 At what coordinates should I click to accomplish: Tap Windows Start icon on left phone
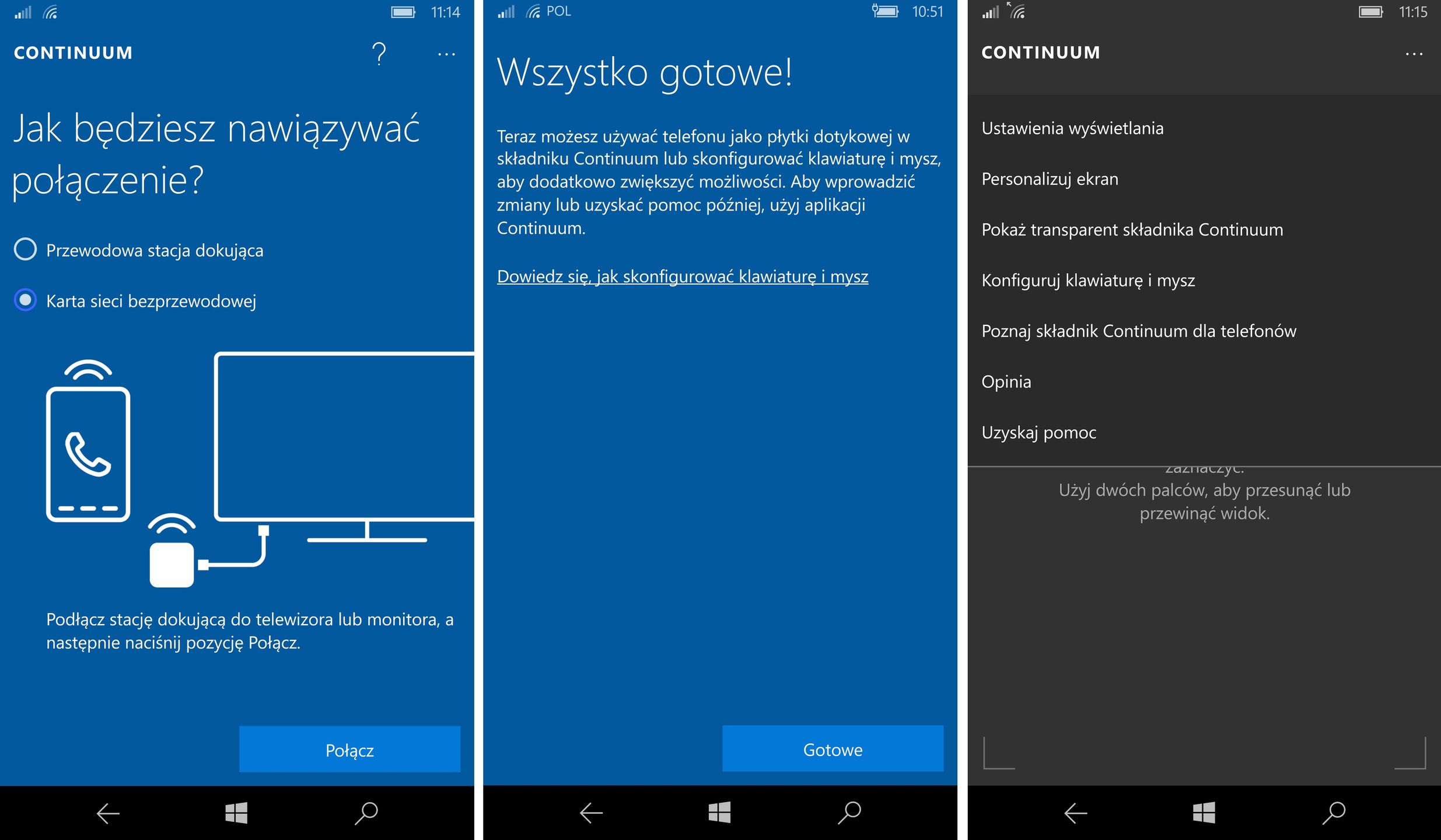tap(236, 813)
